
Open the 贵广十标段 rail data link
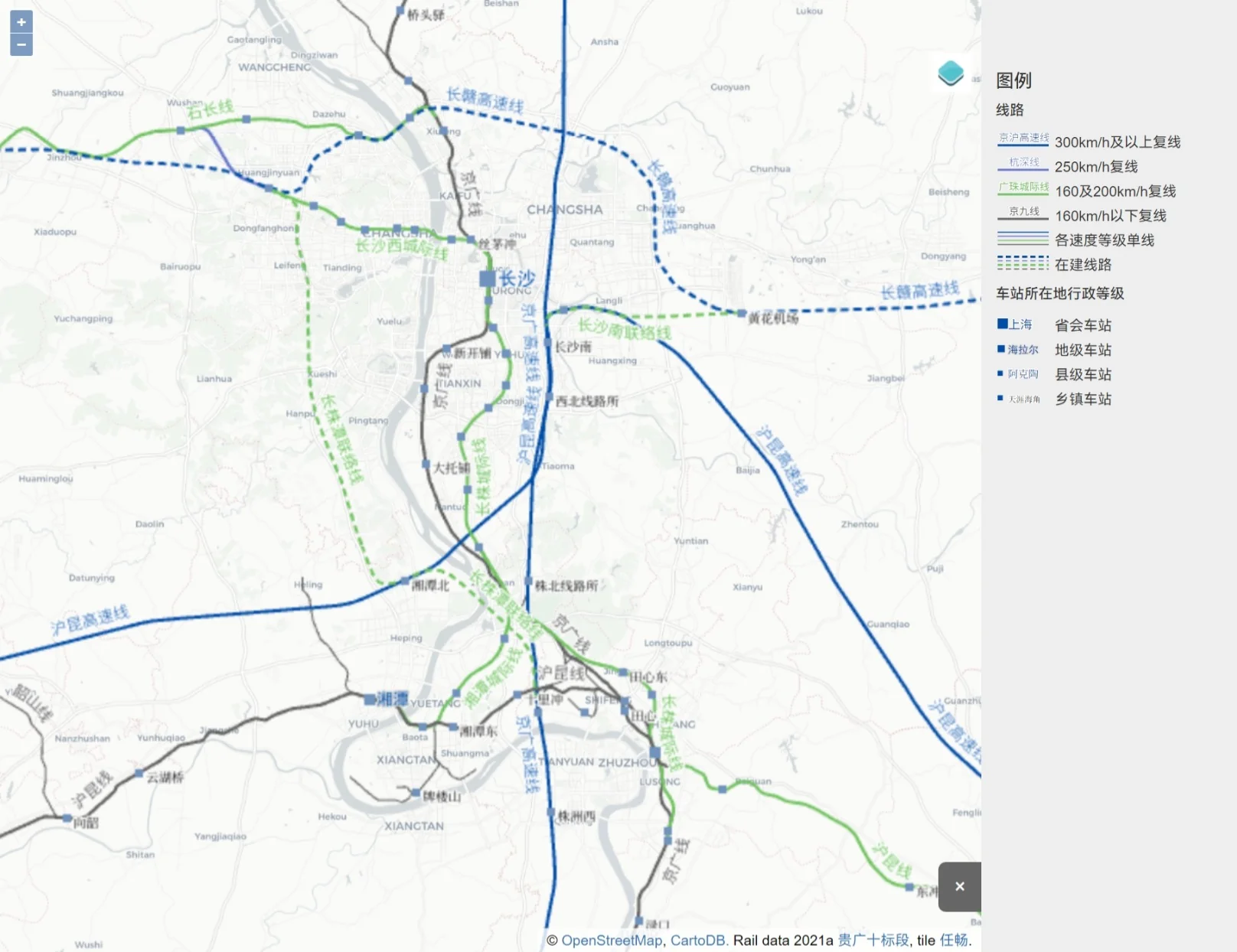coord(873,940)
